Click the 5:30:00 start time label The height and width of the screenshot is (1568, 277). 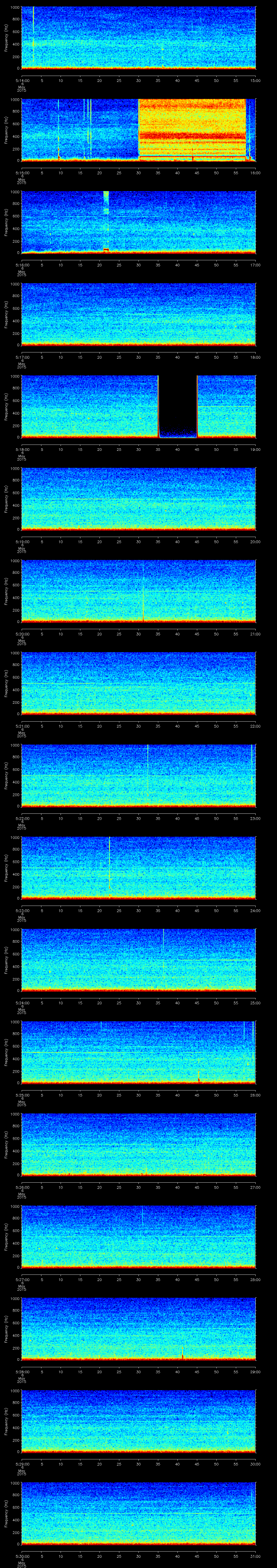tap(22, 1556)
